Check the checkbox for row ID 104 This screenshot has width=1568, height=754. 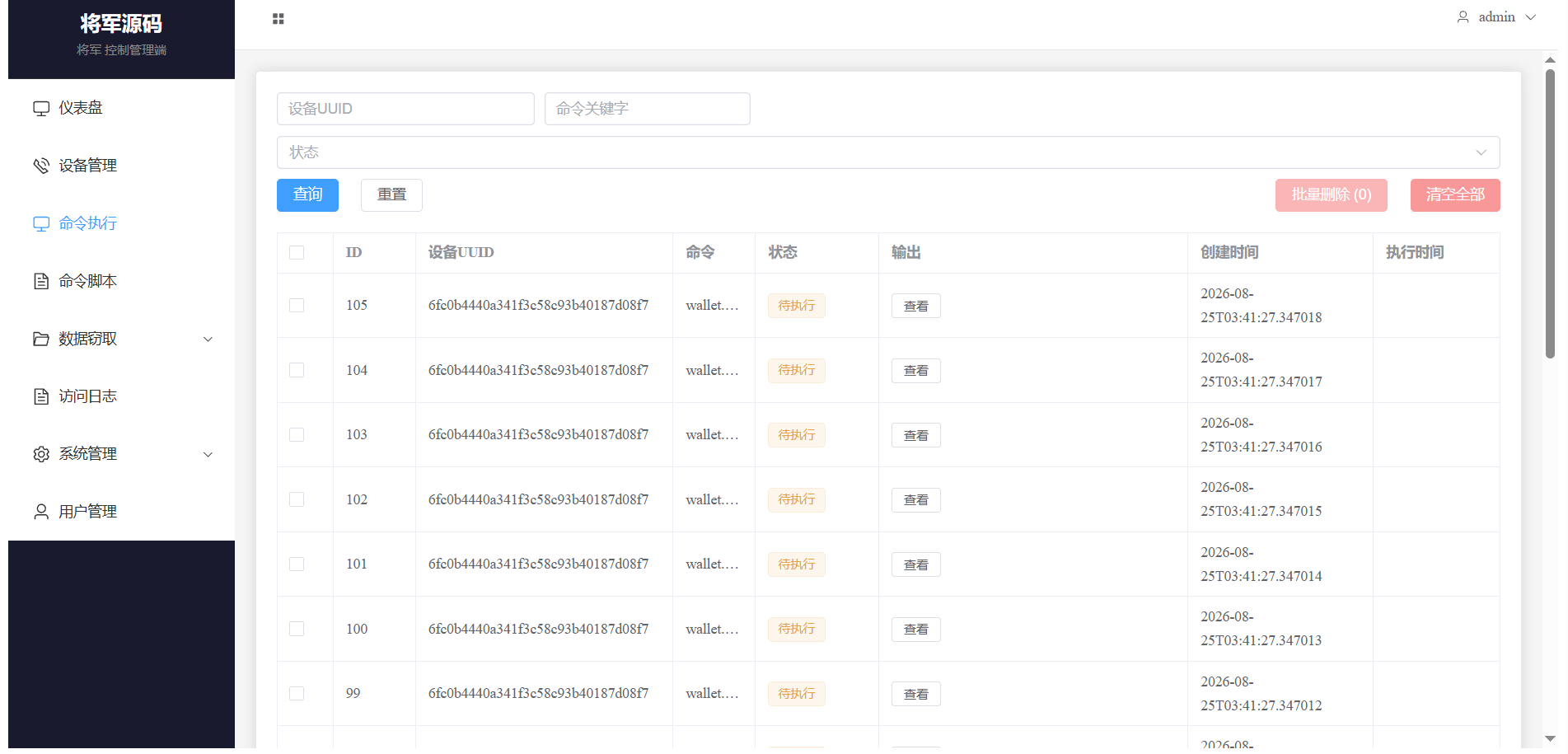pos(297,370)
